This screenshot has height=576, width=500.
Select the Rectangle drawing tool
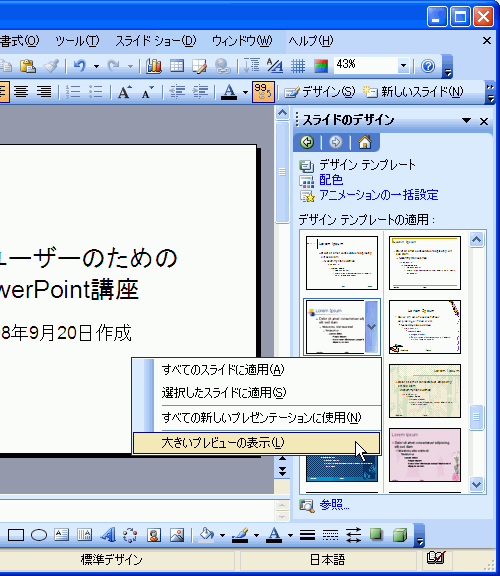click(16, 535)
